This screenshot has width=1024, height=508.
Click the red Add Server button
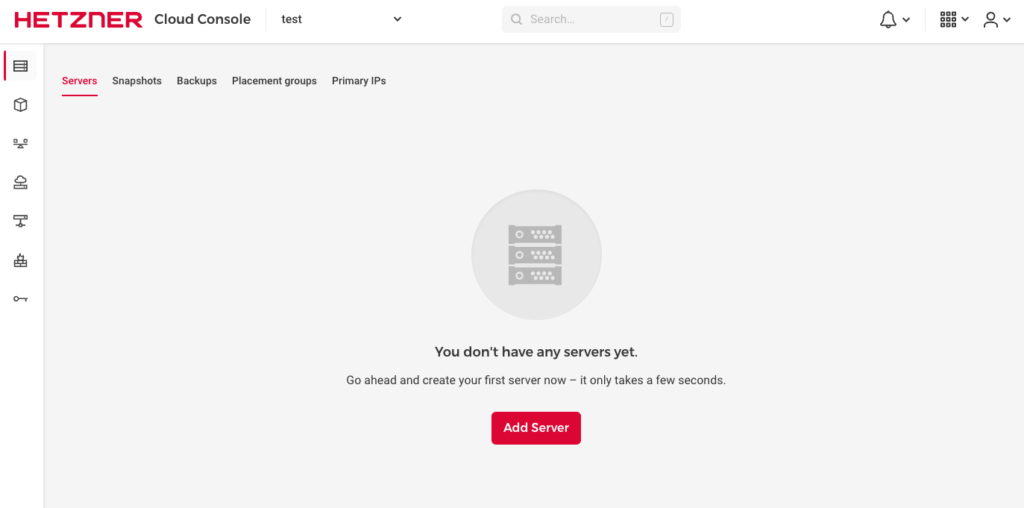(x=536, y=428)
